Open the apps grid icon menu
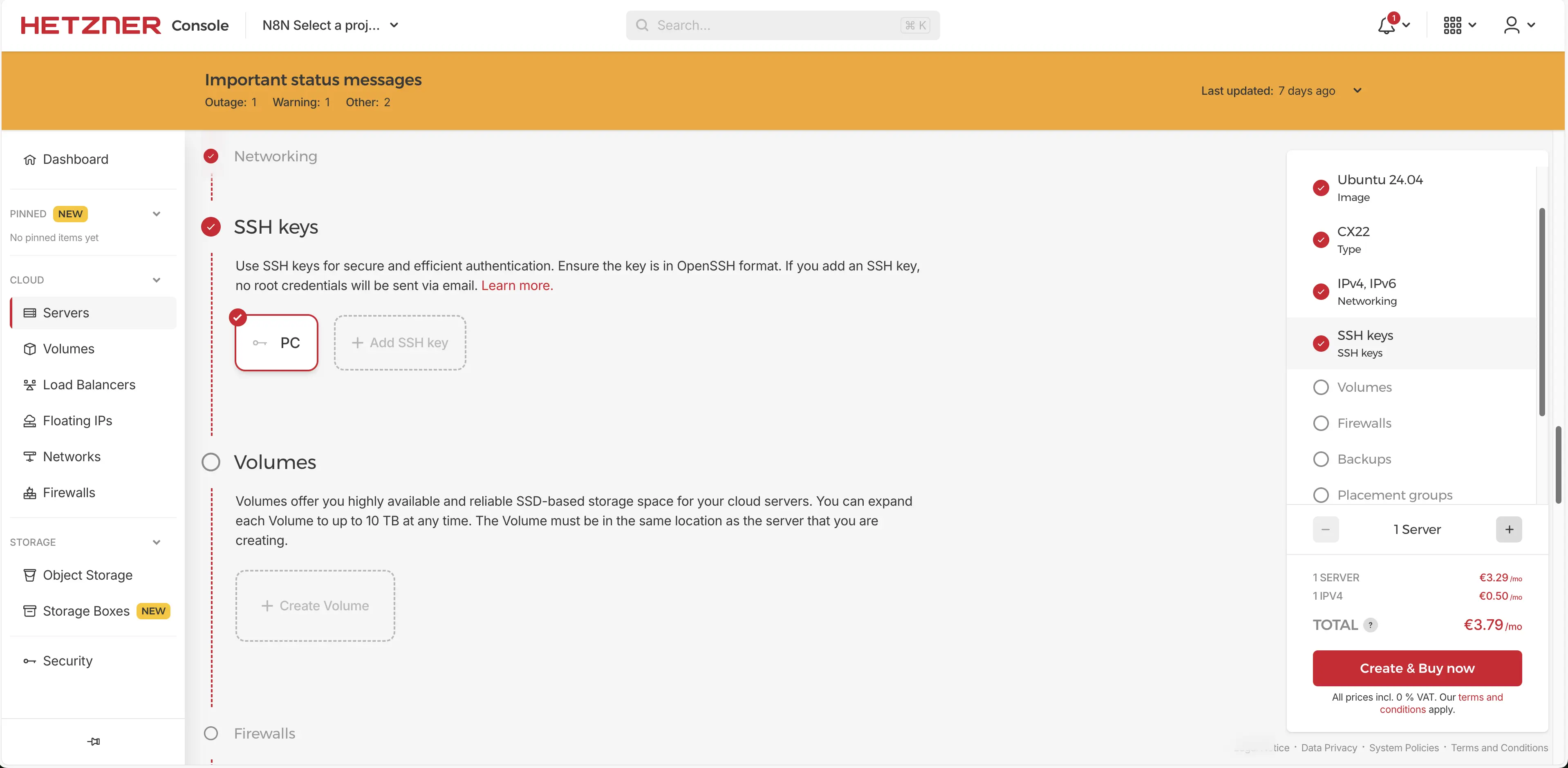 click(x=1453, y=26)
